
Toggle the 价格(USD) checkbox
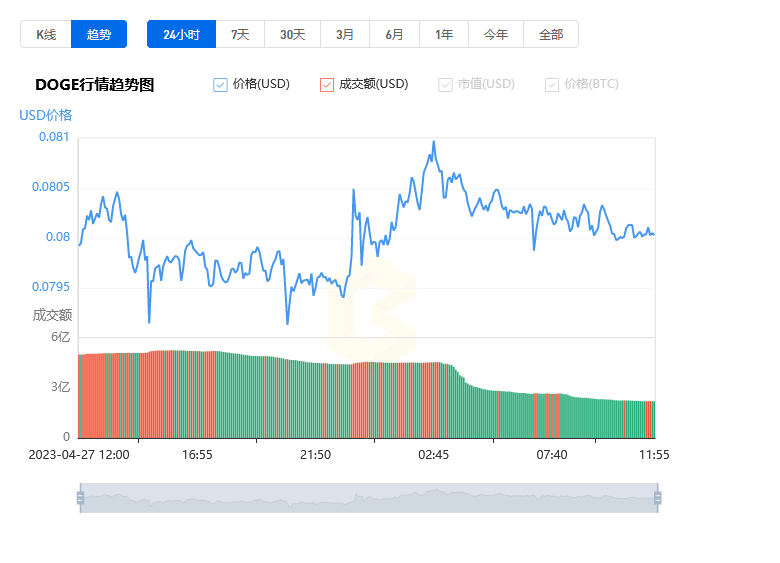(220, 85)
